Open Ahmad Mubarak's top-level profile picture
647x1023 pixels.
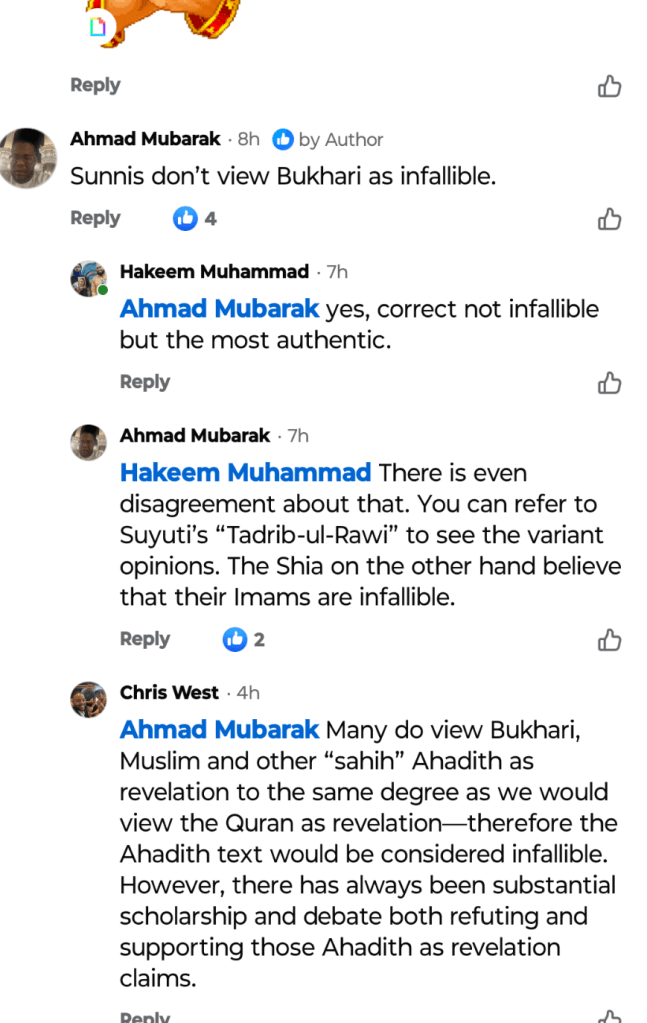coord(28,156)
